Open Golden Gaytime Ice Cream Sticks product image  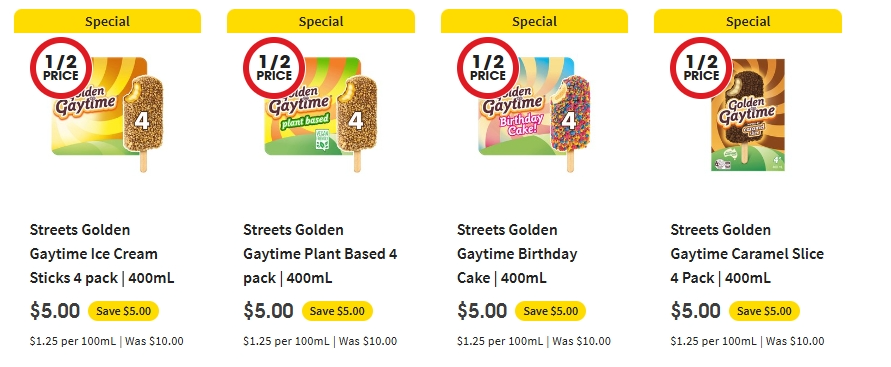(x=108, y=114)
